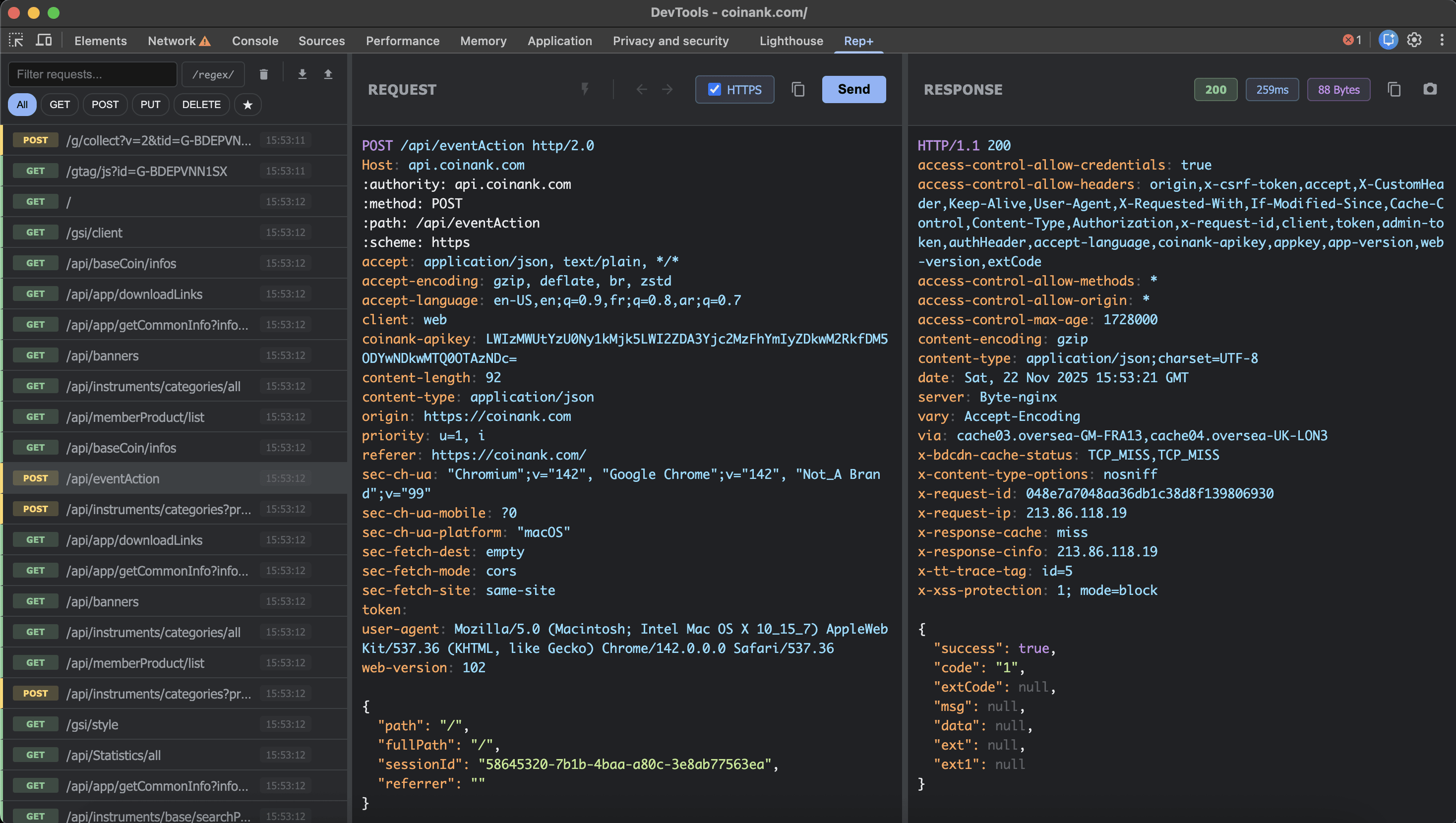The height and width of the screenshot is (823, 1456).
Task: Click the Filter requests input field
Action: coord(92,74)
